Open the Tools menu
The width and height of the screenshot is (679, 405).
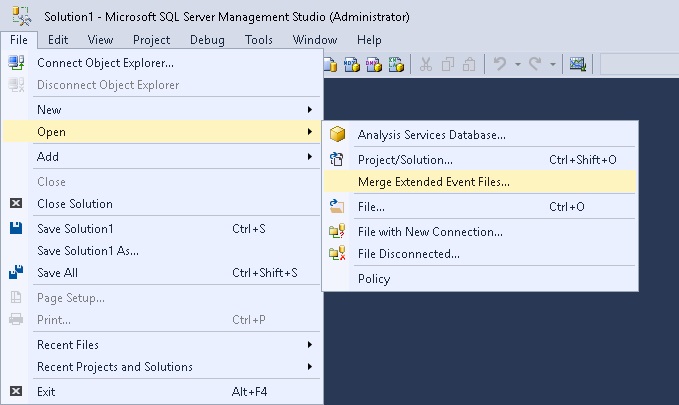[259, 40]
